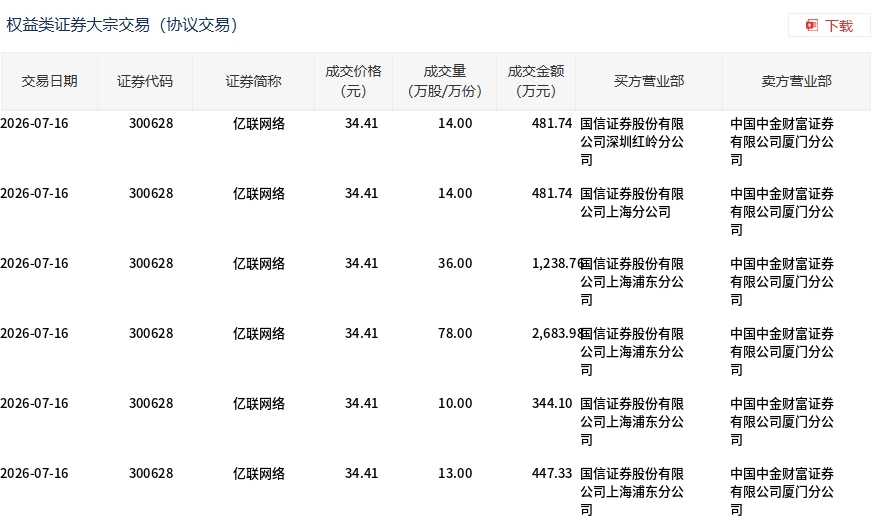Click the buyer cell in the 10.00 row
This screenshot has height=532, width=872.
click(632, 422)
